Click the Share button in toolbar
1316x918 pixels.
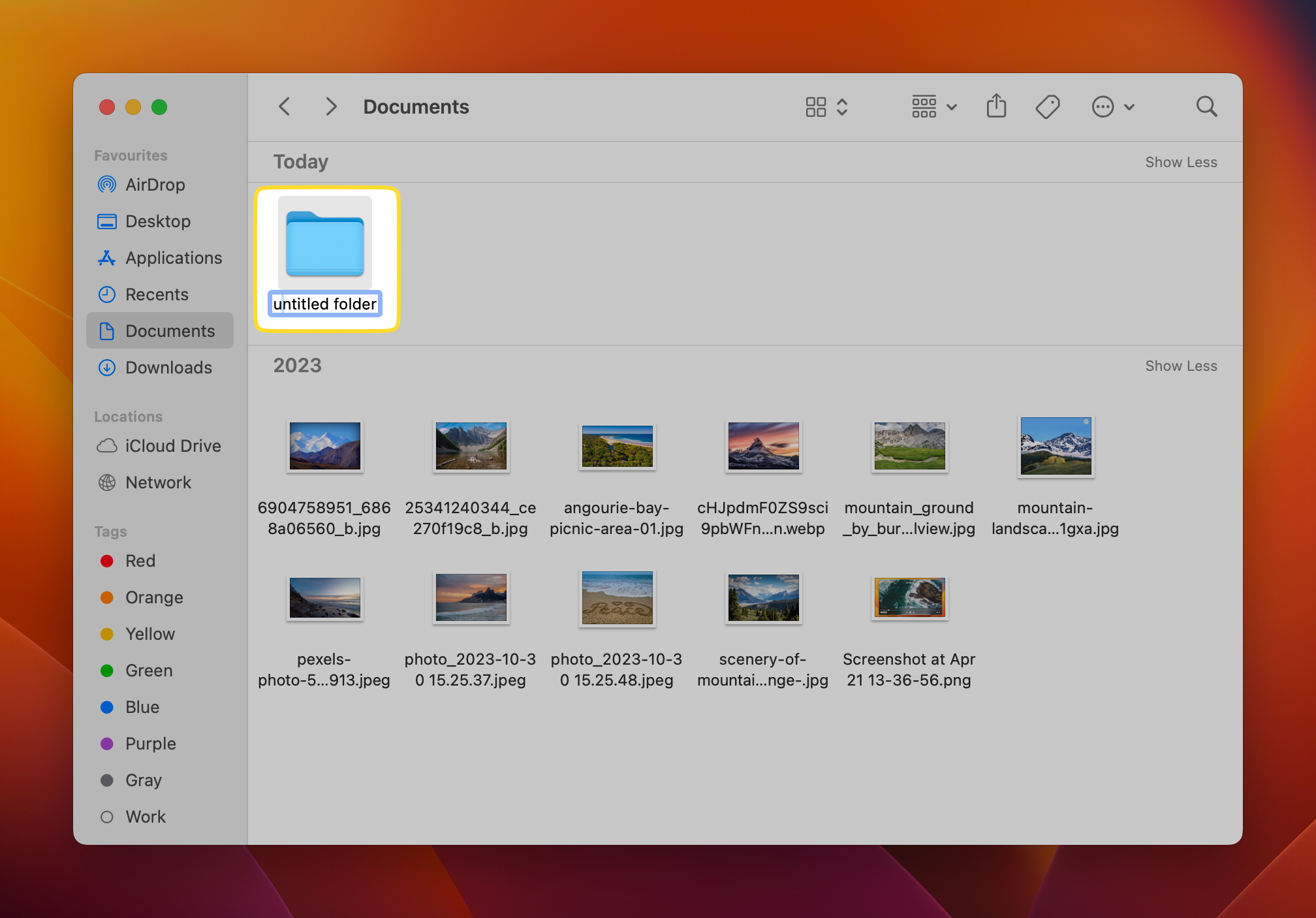[997, 107]
